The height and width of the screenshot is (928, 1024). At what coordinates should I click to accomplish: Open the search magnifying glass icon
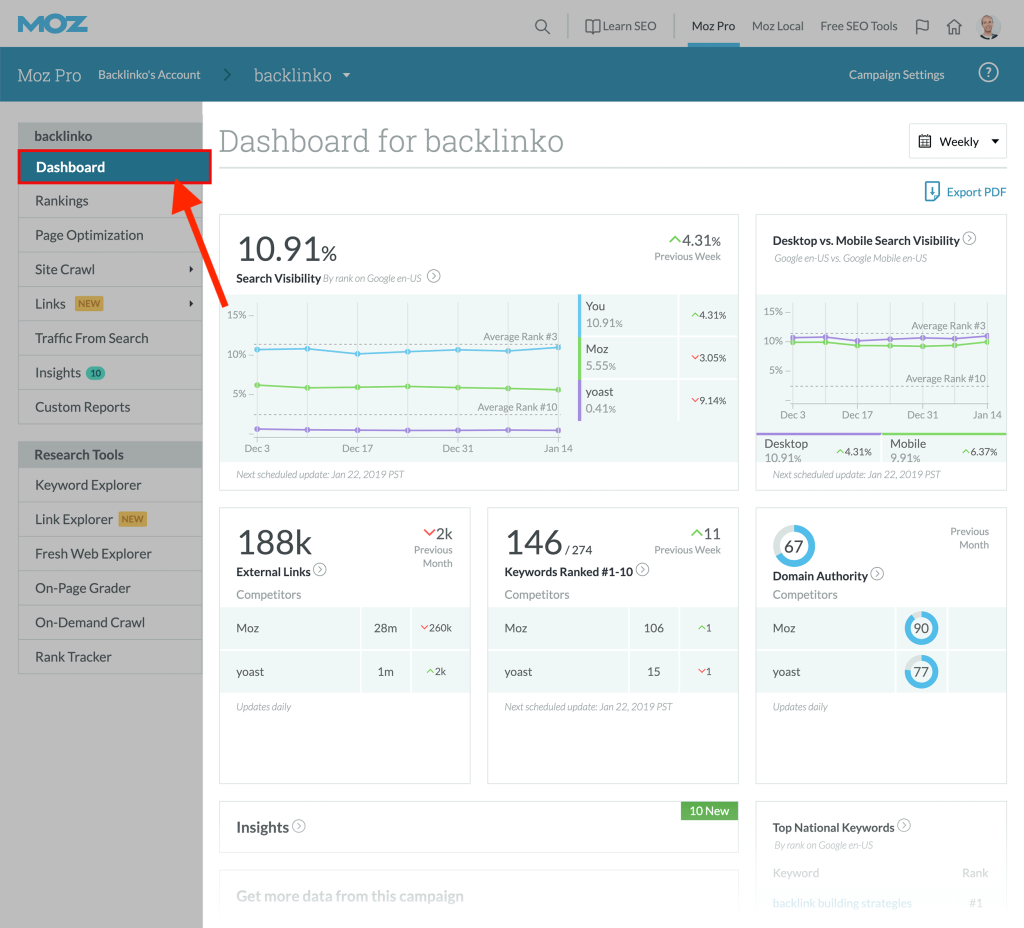tap(542, 27)
